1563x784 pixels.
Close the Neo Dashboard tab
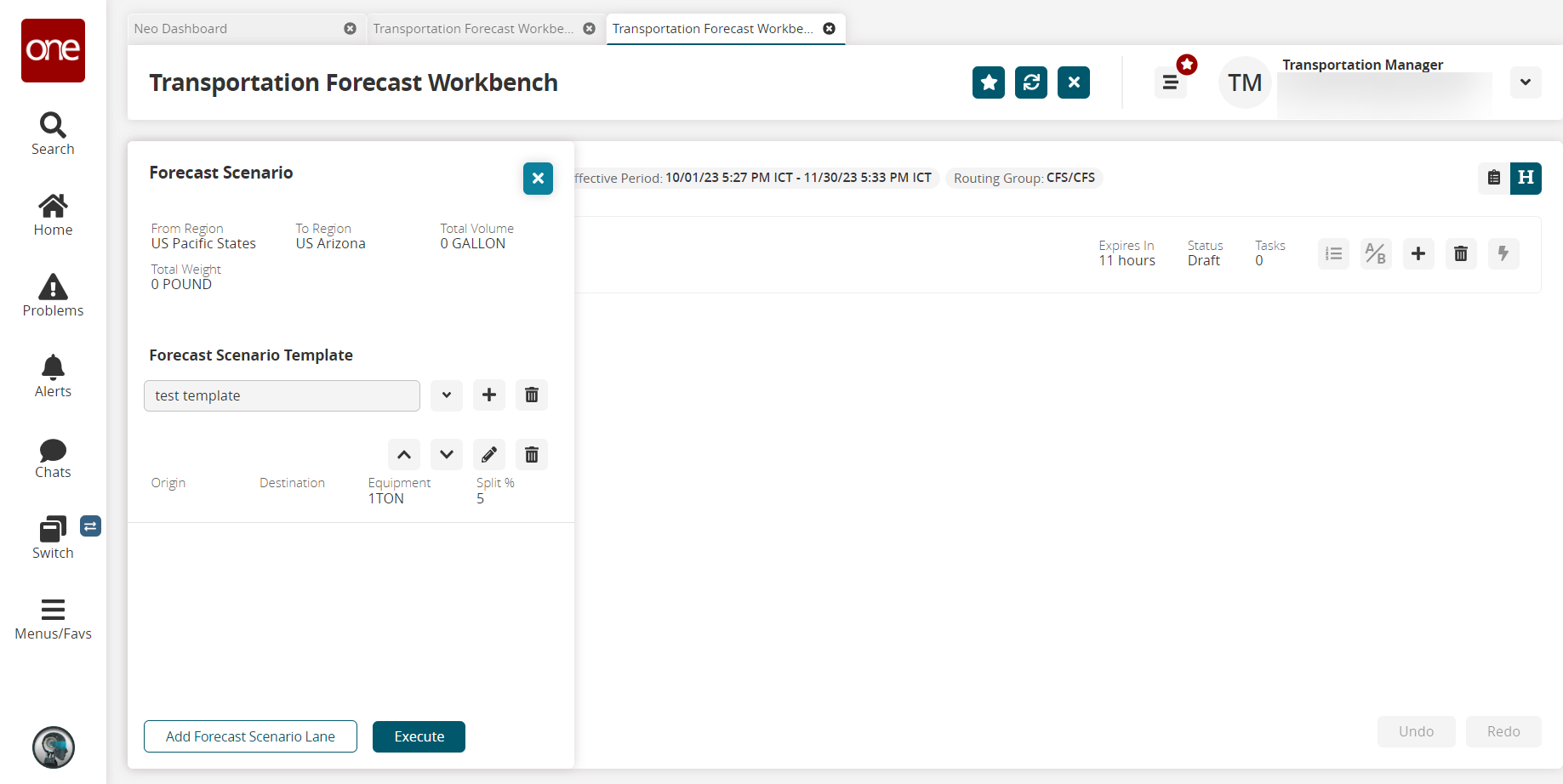[350, 29]
